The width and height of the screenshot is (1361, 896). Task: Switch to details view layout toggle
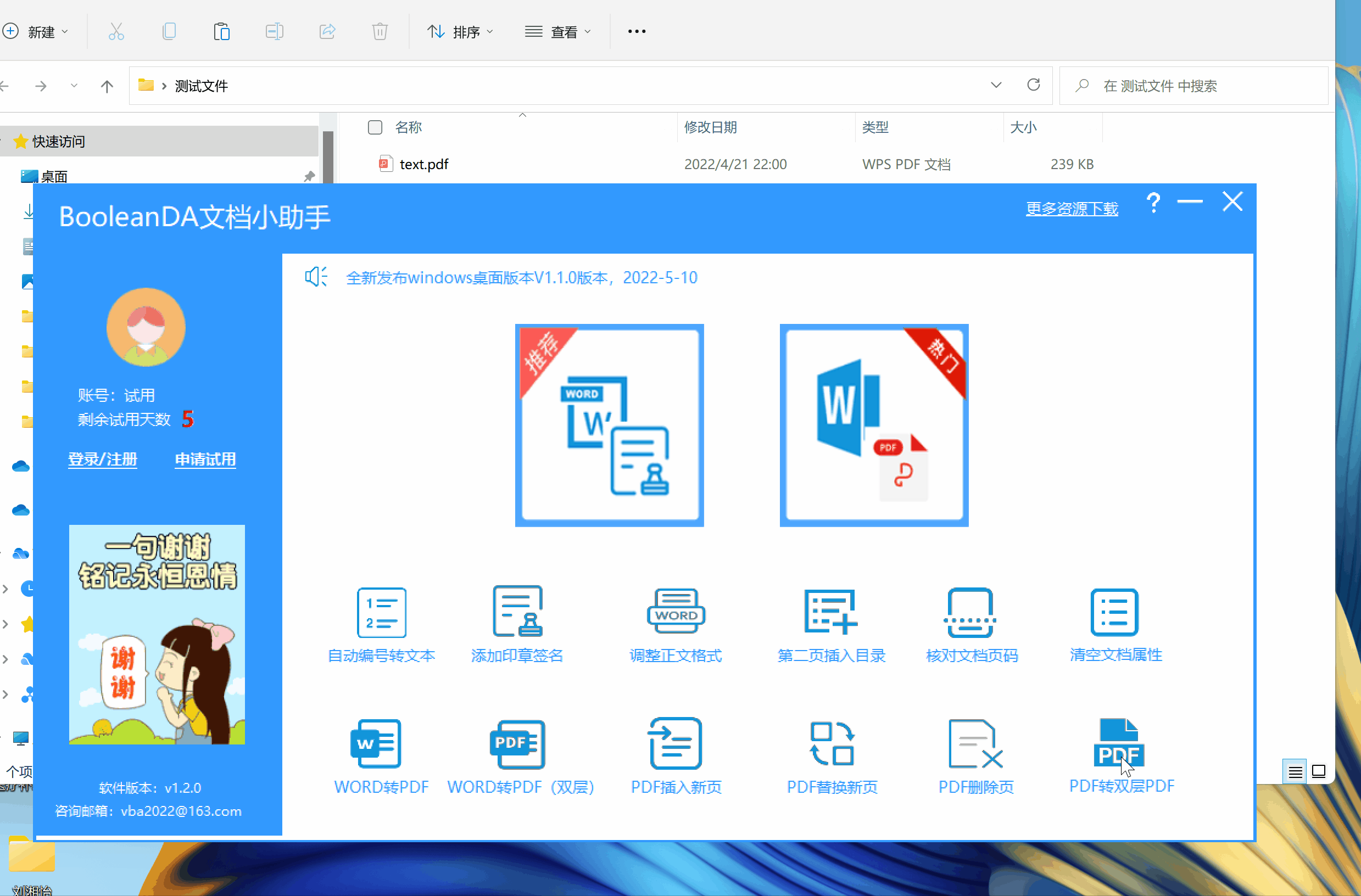pos(1295,772)
